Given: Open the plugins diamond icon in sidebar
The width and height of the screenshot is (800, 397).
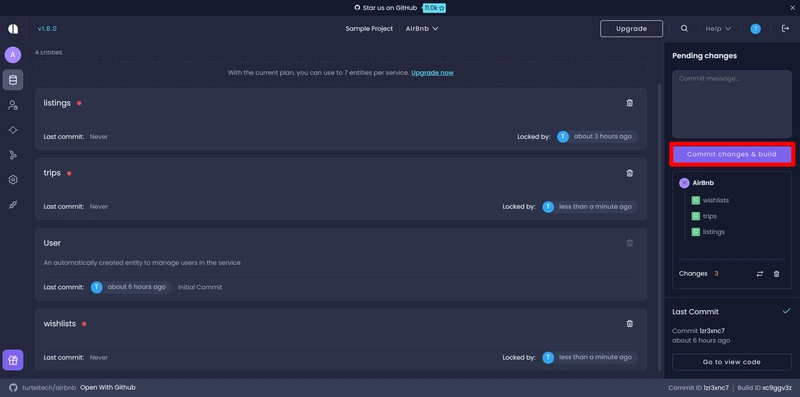Looking at the screenshot, I should pyautogui.click(x=13, y=130).
